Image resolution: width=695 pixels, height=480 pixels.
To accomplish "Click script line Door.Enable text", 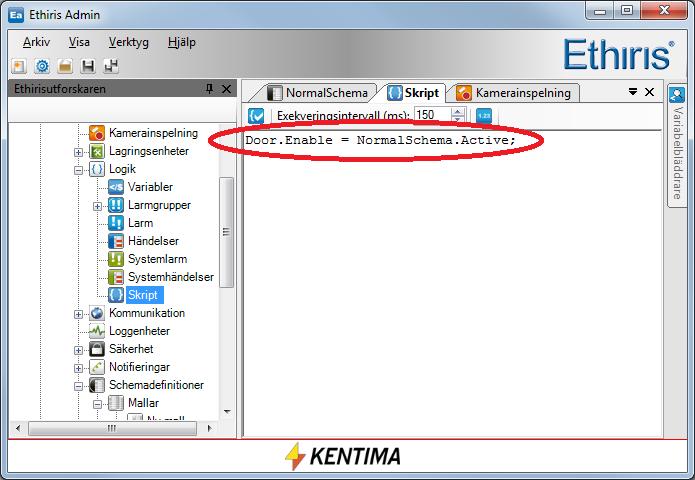I will pyautogui.click(x=381, y=140).
